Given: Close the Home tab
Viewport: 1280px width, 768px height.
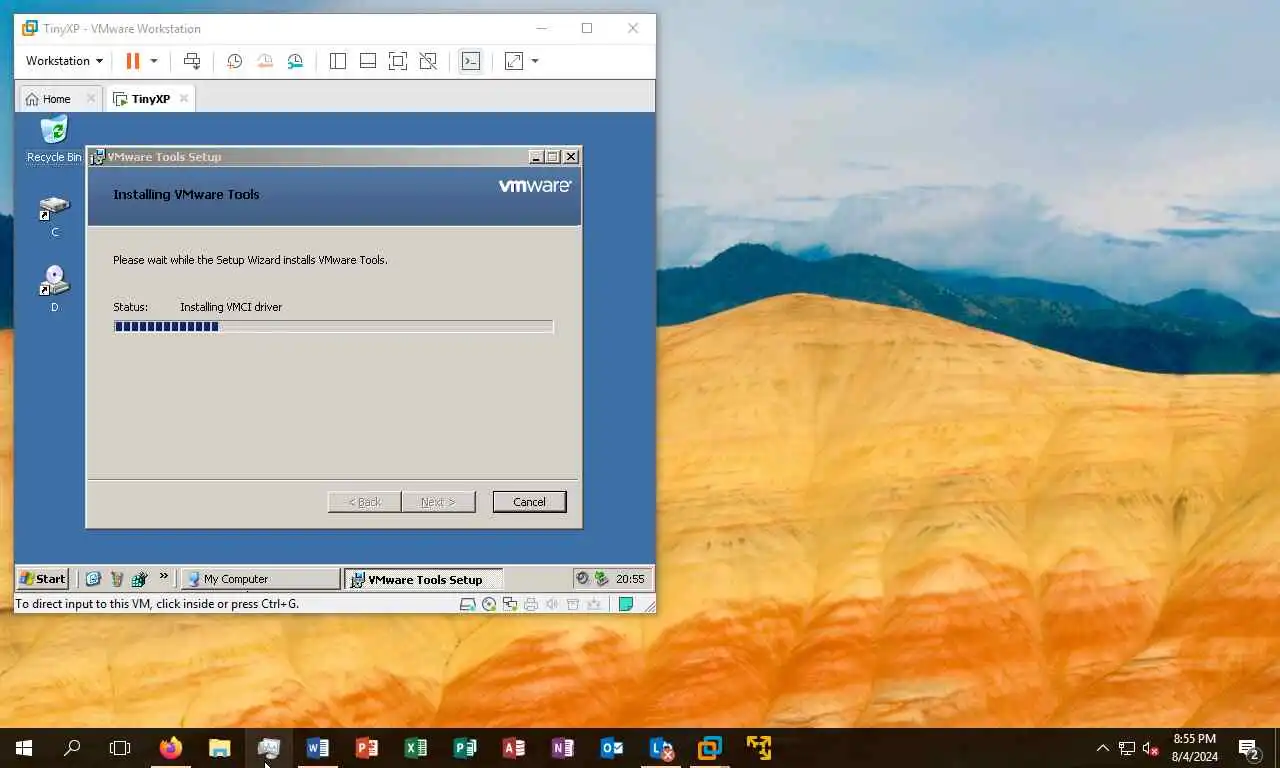Looking at the screenshot, I should 90,98.
